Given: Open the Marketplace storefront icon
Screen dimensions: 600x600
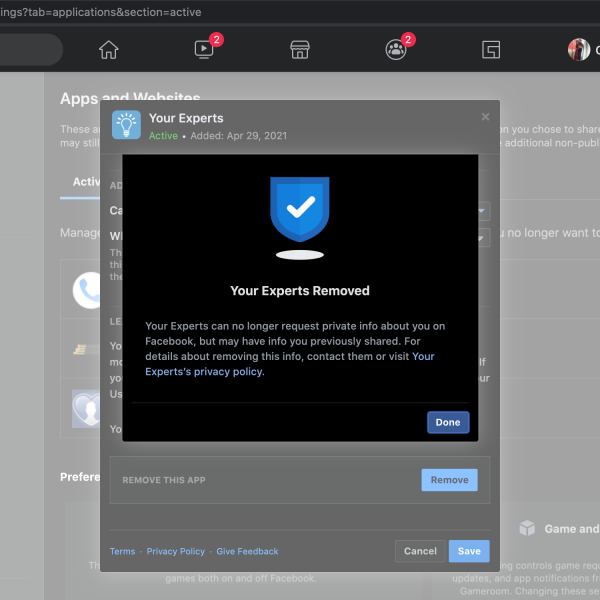Looking at the screenshot, I should [x=300, y=50].
